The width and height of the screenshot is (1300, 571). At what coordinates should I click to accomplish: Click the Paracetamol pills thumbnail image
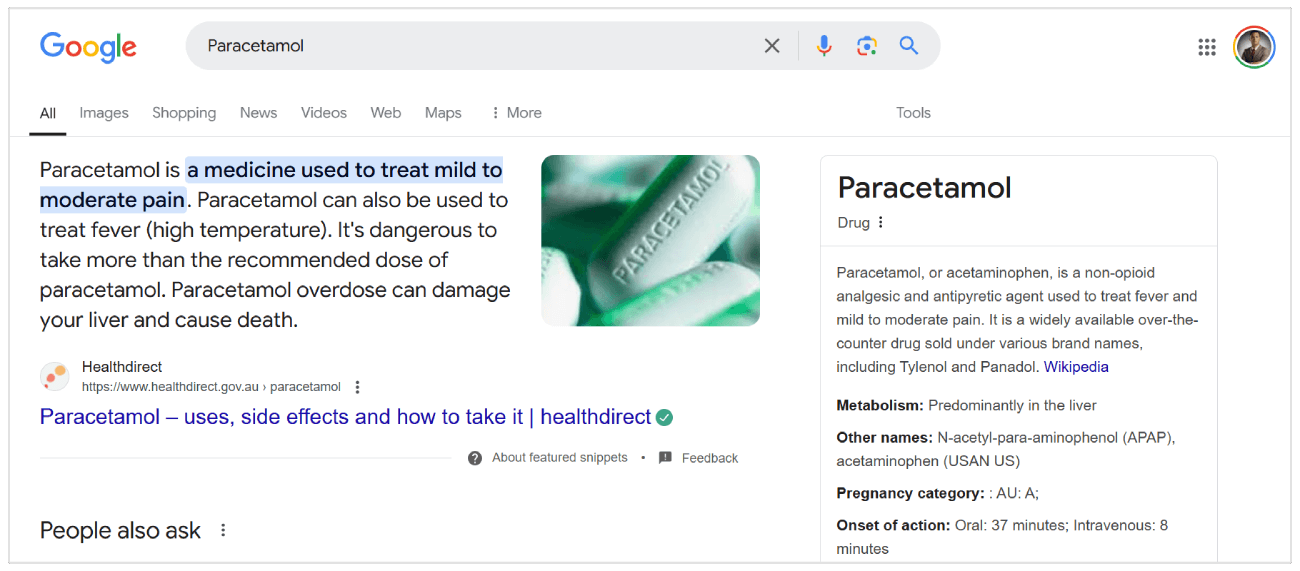tap(650, 240)
